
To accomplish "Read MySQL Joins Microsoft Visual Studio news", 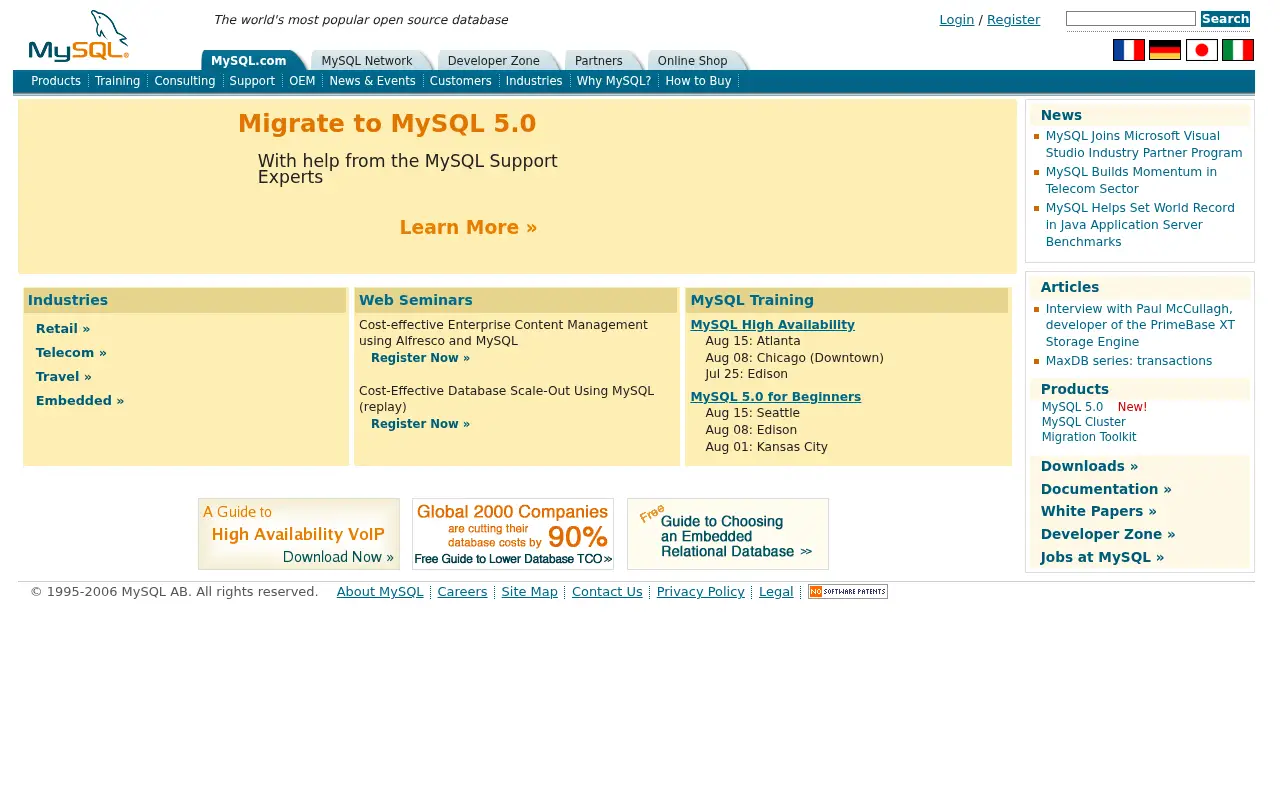I will coord(1144,144).
